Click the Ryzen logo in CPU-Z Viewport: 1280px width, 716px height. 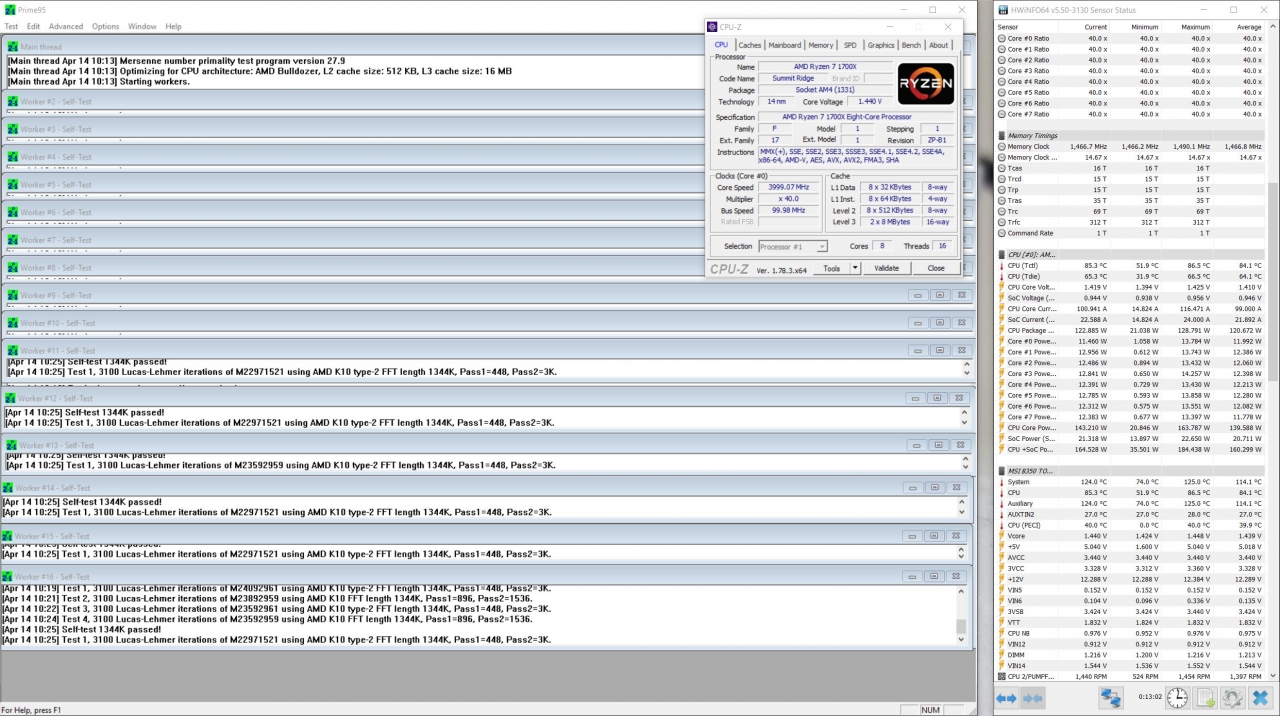point(925,83)
